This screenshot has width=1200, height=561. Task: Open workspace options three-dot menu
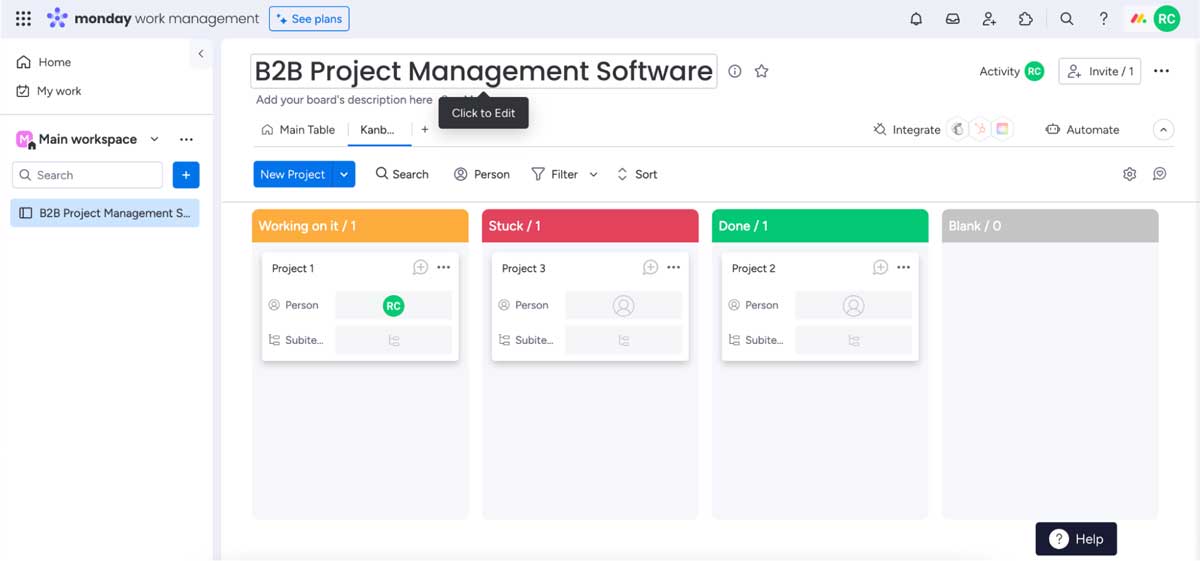point(186,139)
